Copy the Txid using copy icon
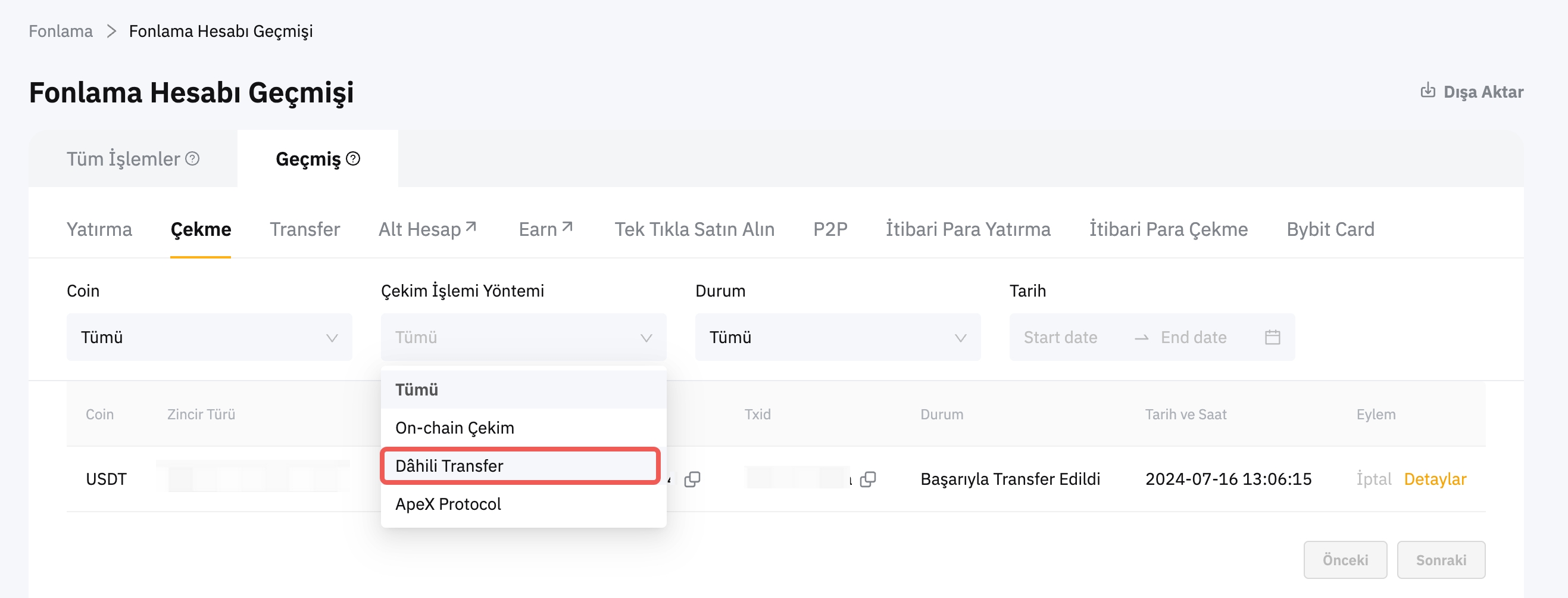 pos(867,480)
